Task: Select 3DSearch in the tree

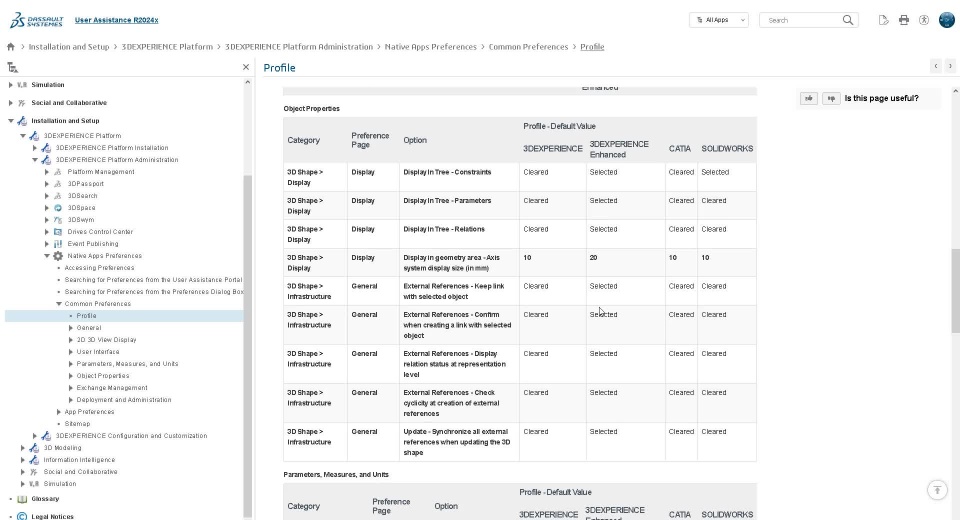Action: (x=82, y=196)
